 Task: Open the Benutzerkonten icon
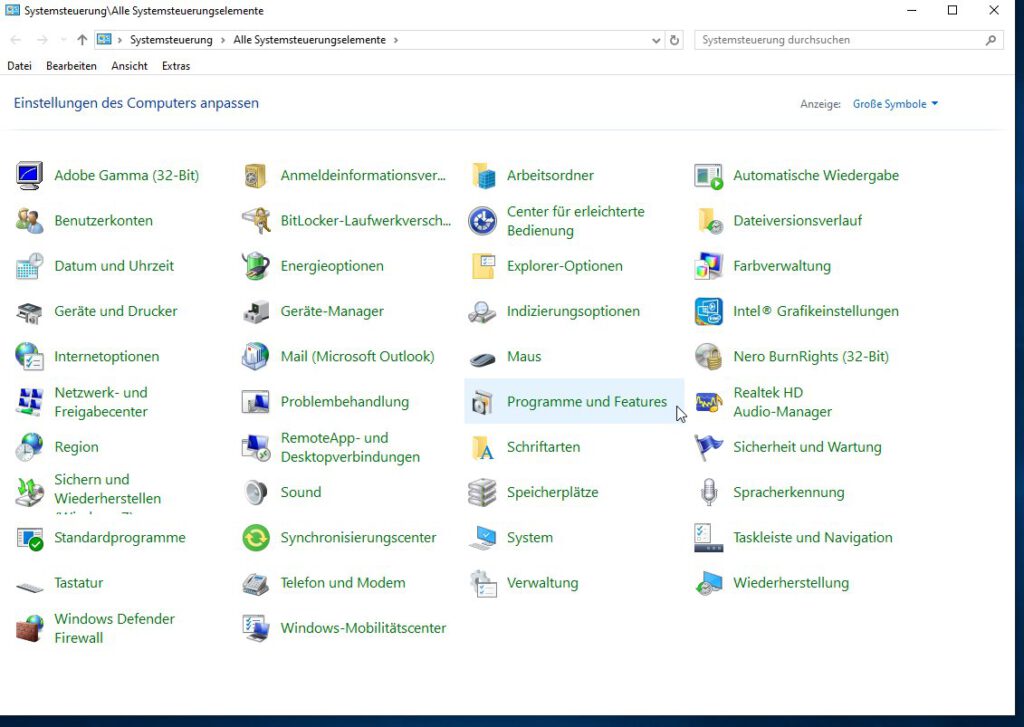29,221
